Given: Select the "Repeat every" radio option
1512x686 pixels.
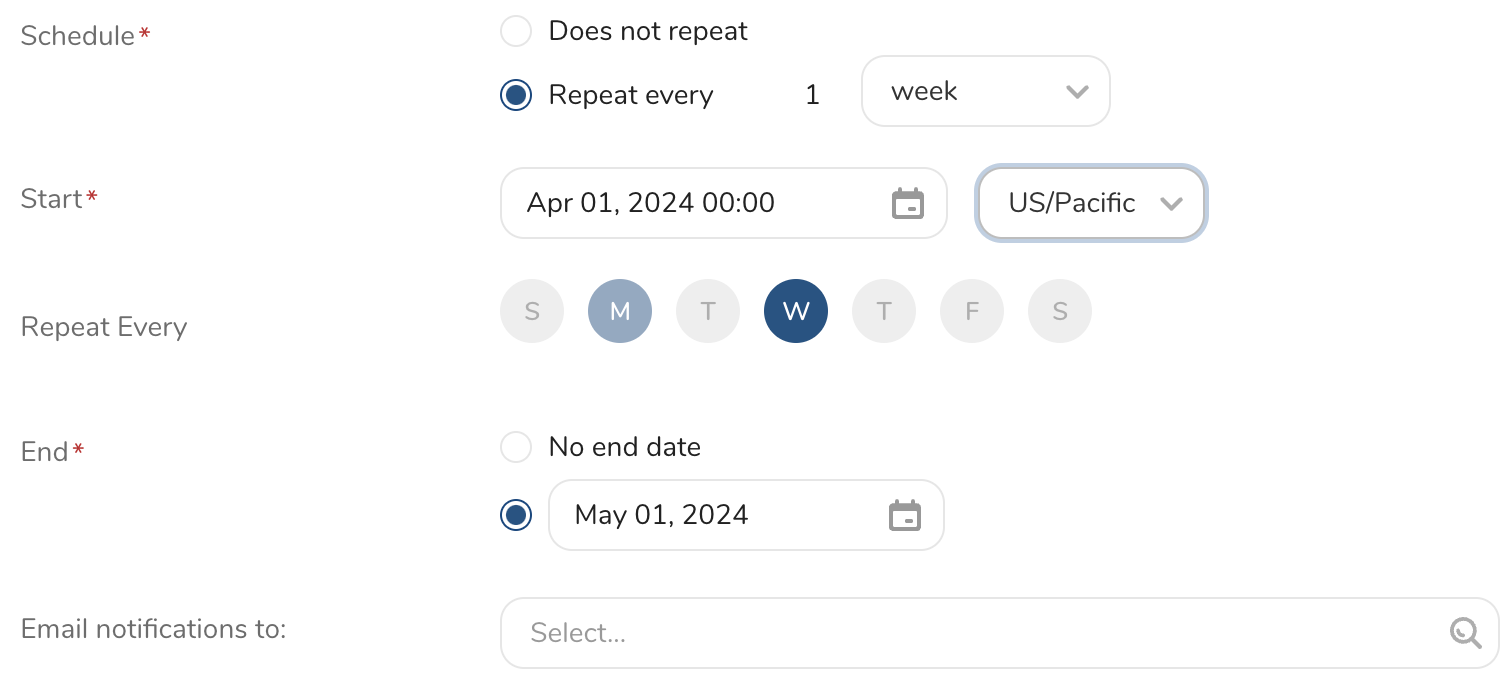Looking at the screenshot, I should click(x=516, y=95).
